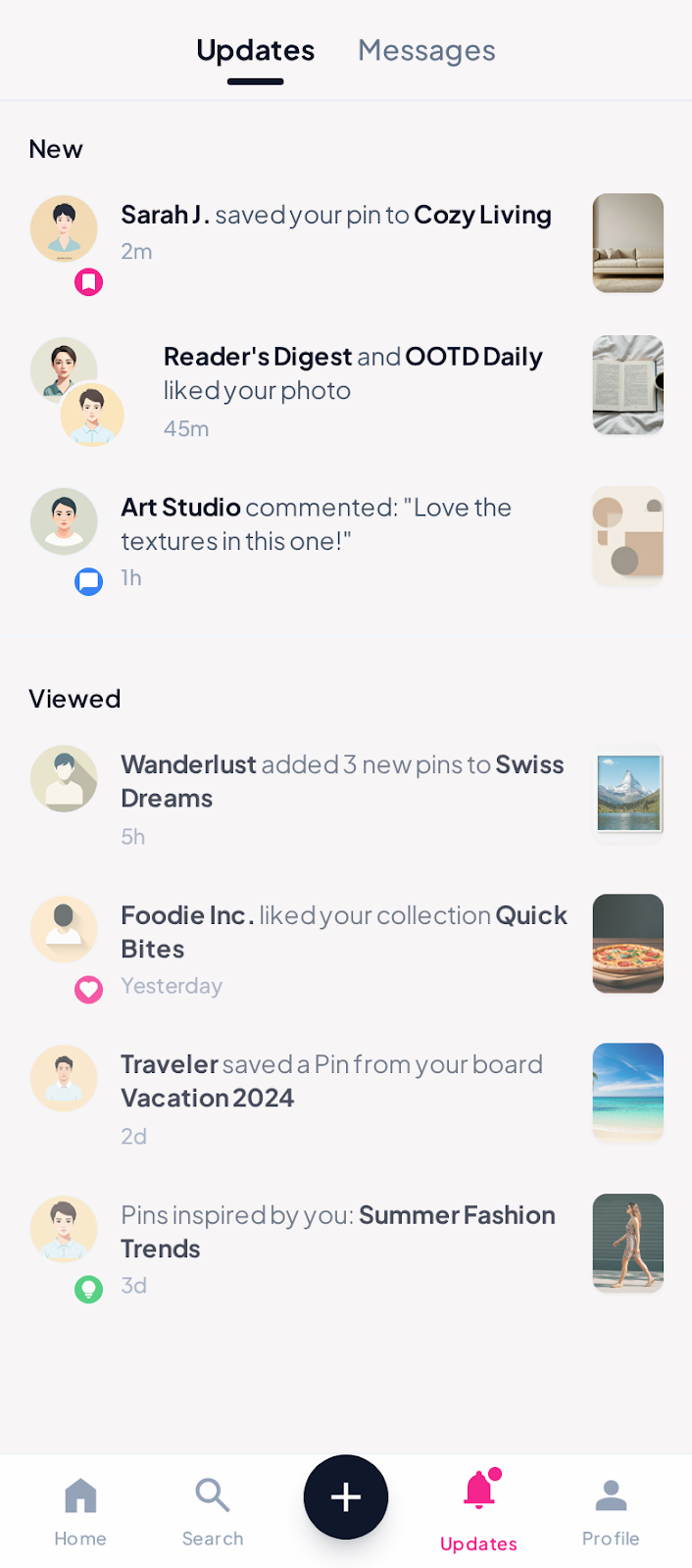Click the Wanderlust profile avatar
This screenshot has height=1568, width=692.
tap(64, 779)
